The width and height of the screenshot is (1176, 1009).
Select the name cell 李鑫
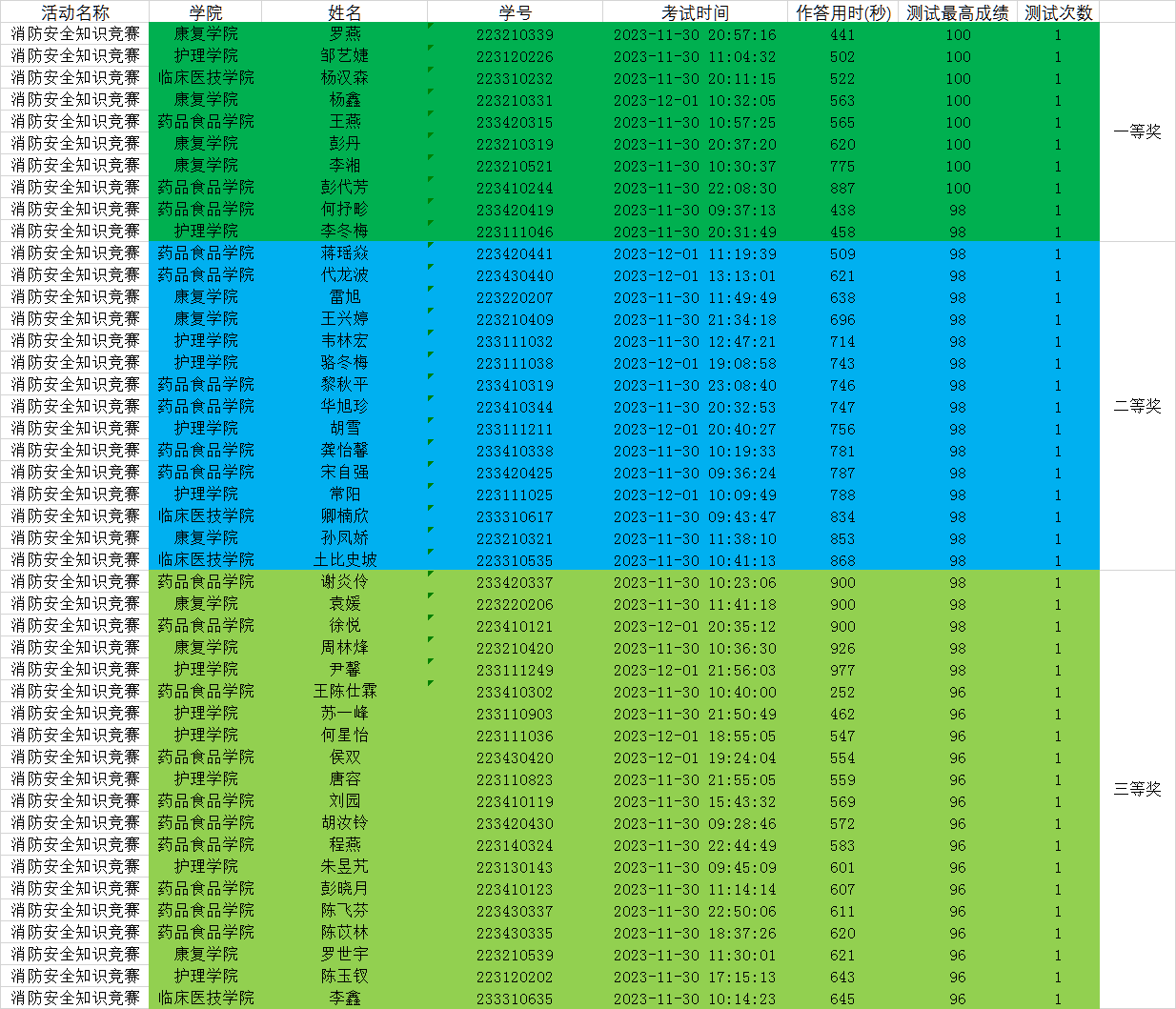(344, 999)
